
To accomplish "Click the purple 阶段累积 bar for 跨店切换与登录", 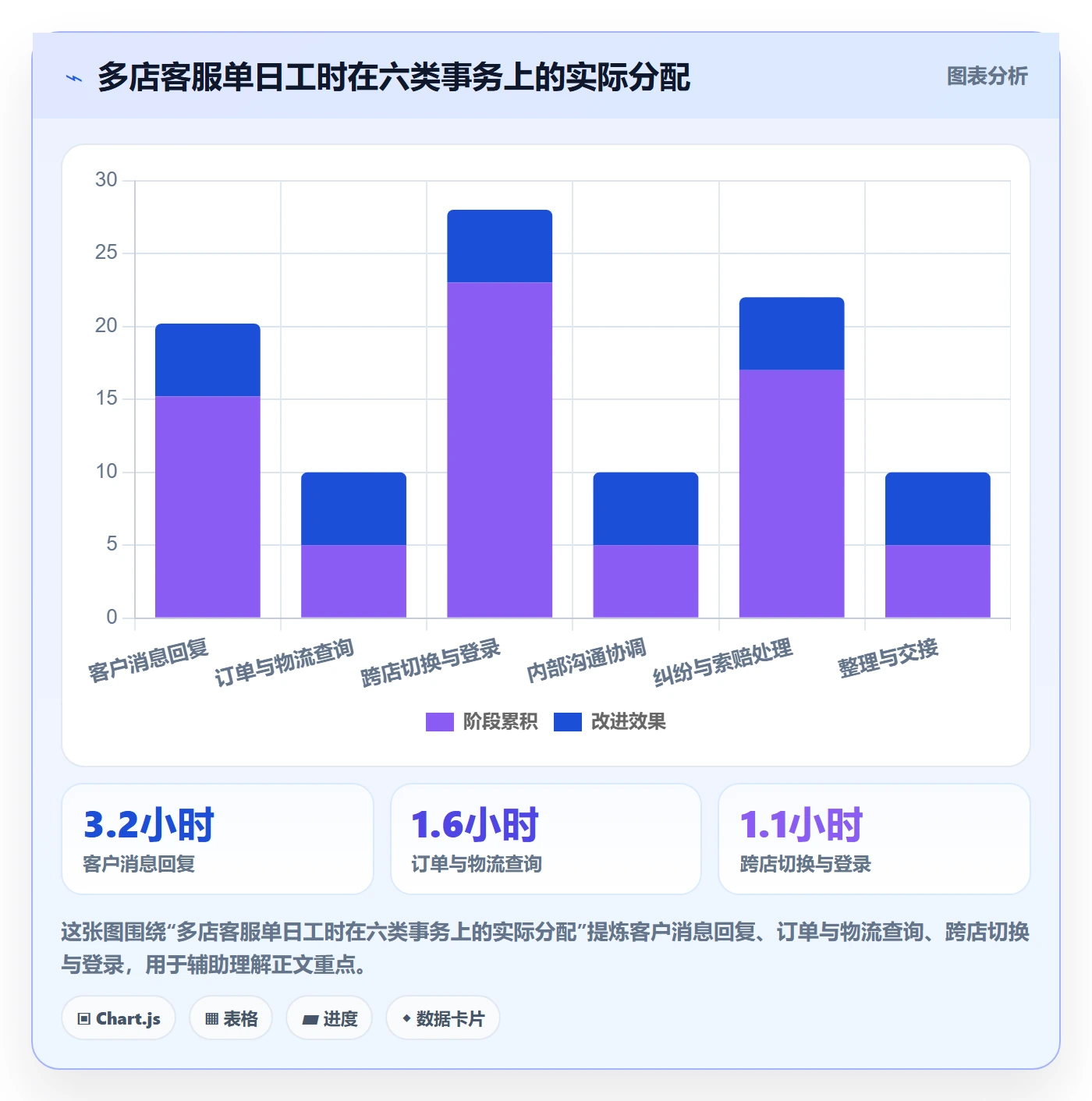I will [500, 450].
